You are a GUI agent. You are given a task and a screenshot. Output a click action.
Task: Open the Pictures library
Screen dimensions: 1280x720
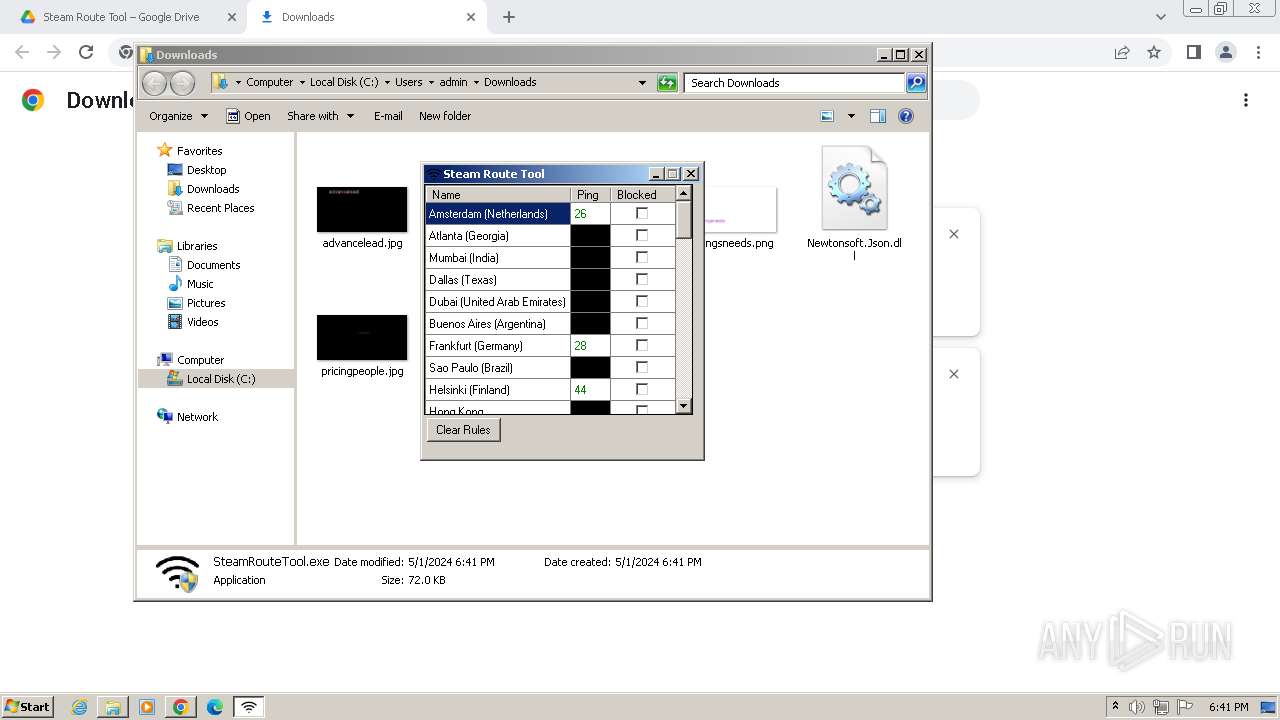[206, 303]
